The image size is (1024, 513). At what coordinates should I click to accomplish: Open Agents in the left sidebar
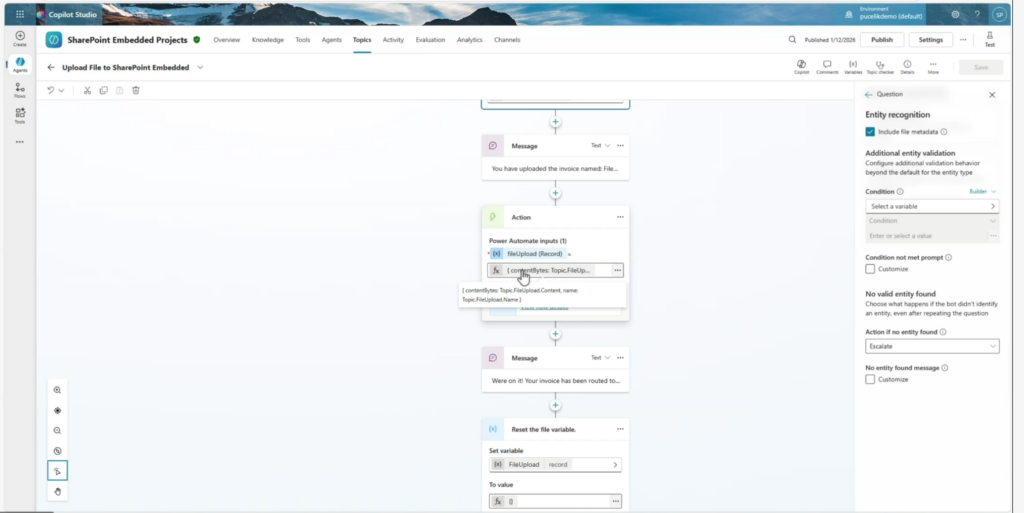[20, 64]
